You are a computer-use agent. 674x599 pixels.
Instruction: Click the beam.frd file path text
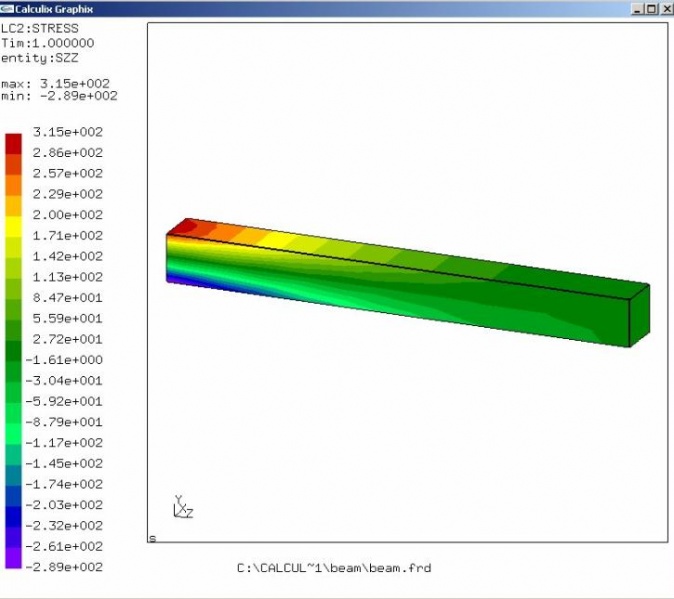(333, 568)
